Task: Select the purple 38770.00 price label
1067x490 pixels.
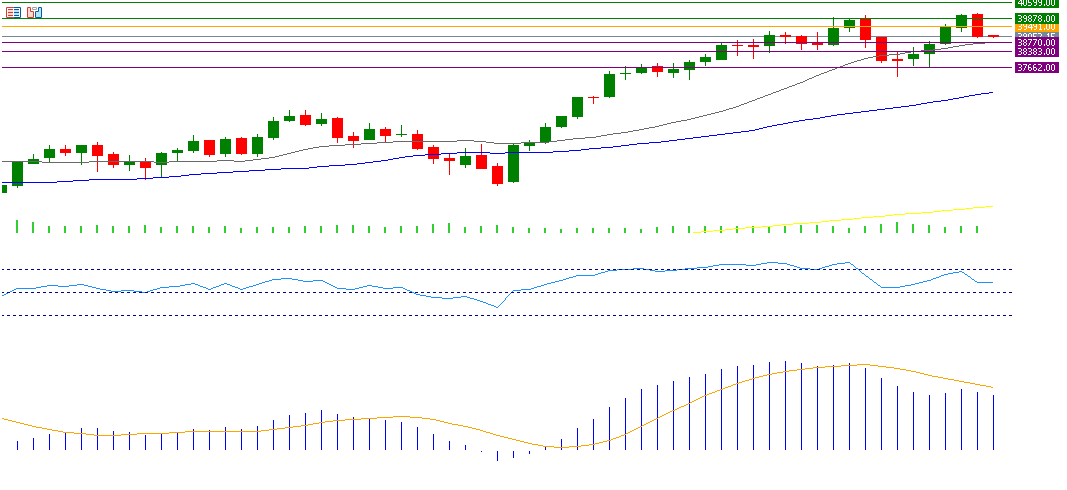Action: (1036, 43)
